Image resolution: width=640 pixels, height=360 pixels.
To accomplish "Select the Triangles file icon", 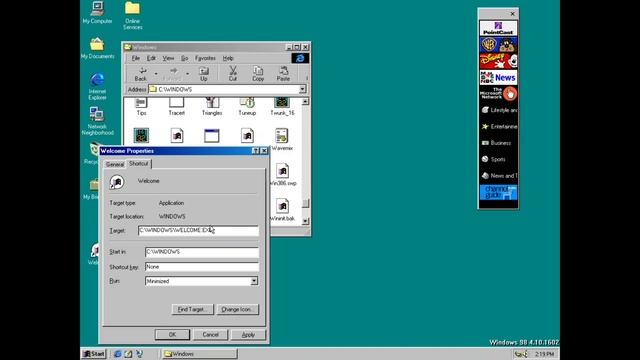I will [212, 107].
